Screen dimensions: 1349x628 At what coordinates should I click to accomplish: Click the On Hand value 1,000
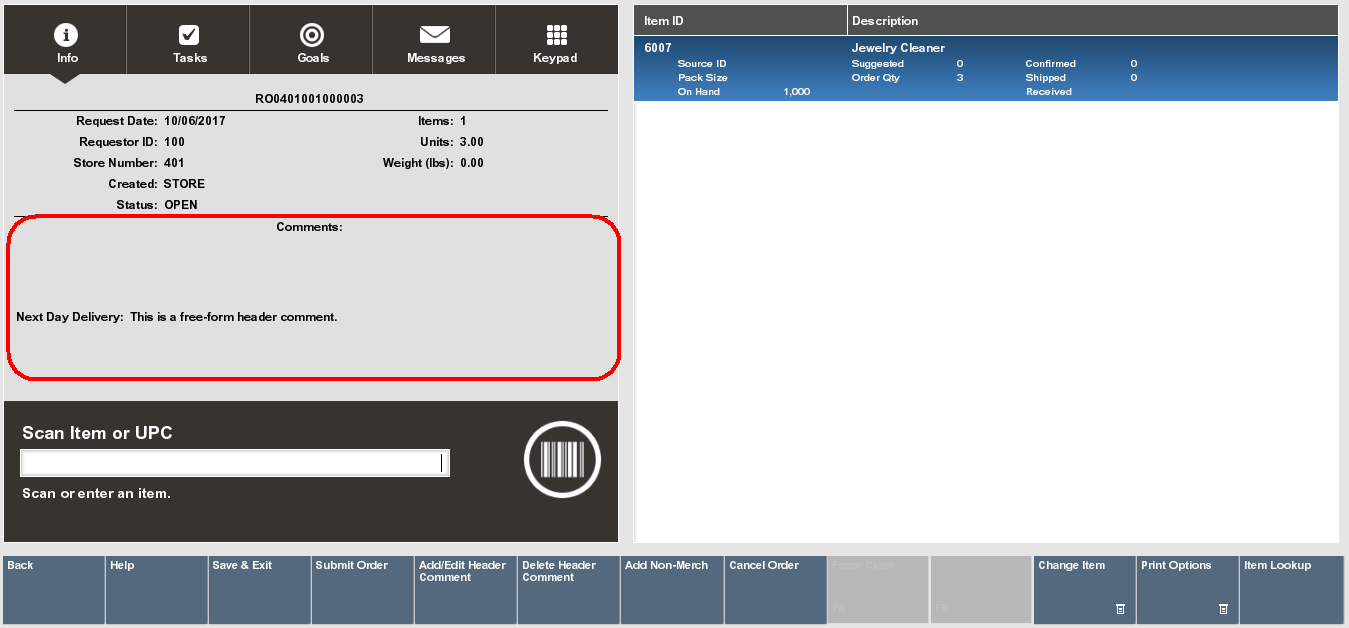click(797, 92)
